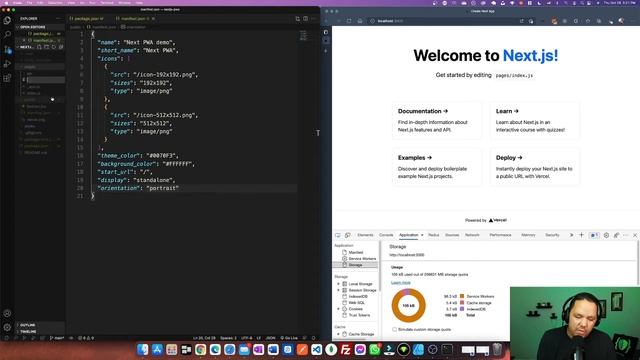Screen dimensions: 640x360
Task: Open the Deploy card link
Action: click(534, 167)
